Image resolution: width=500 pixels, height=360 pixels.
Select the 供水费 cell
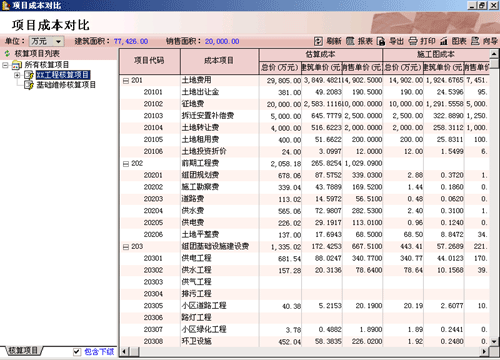coord(220,211)
